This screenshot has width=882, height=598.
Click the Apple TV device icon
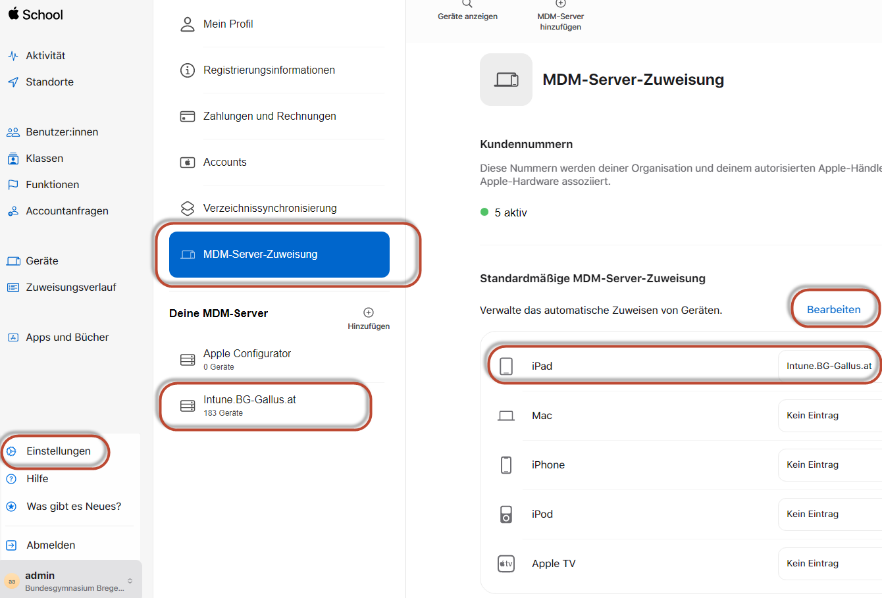click(506, 563)
